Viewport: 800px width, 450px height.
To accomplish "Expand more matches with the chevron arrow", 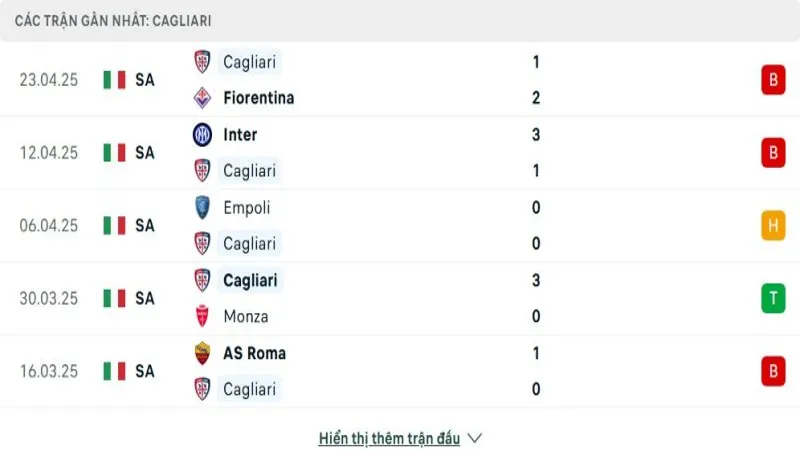I will click(x=475, y=438).
